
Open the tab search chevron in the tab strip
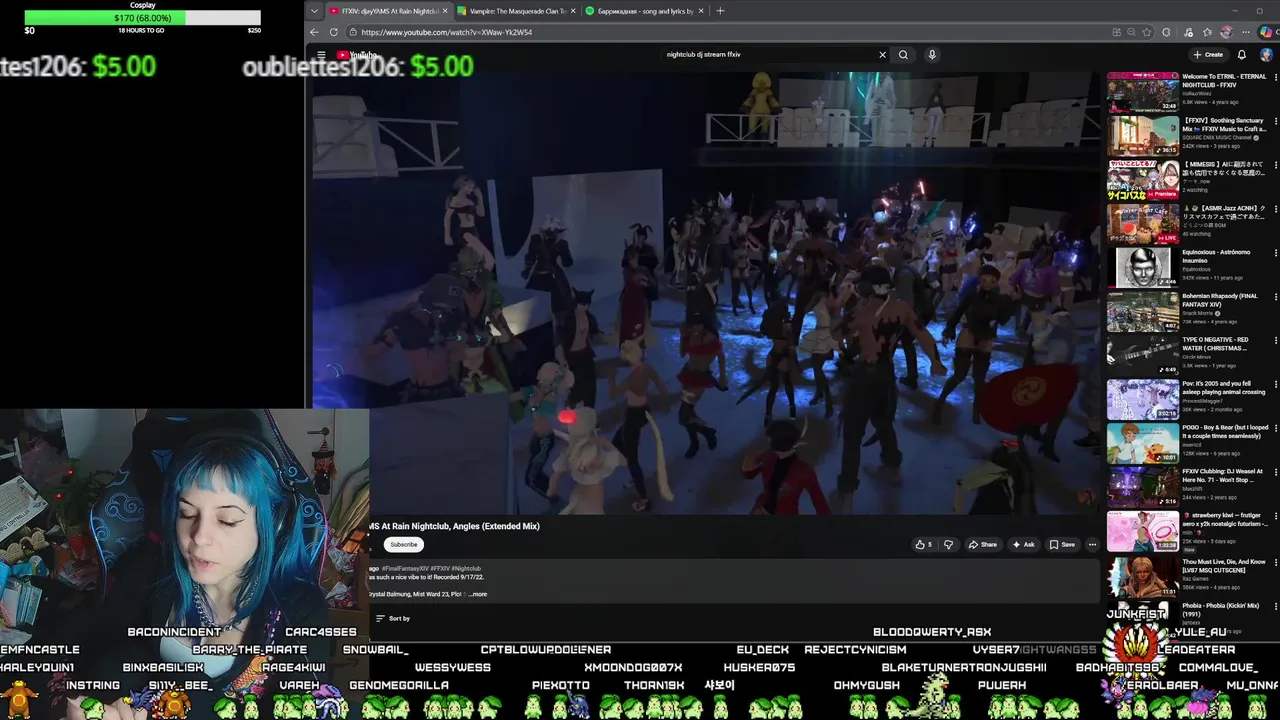(314, 11)
